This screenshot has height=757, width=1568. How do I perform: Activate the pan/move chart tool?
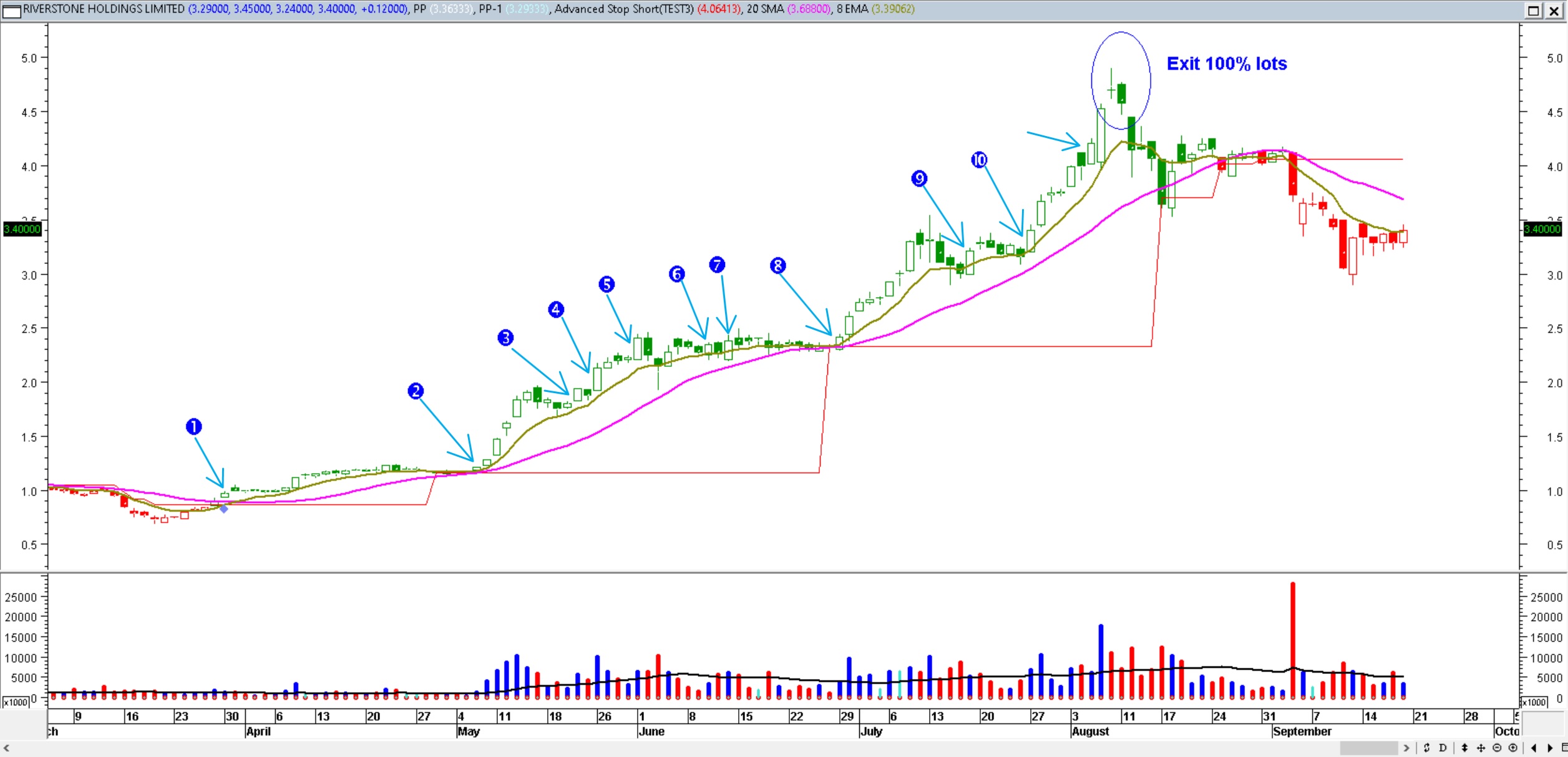(x=1481, y=748)
